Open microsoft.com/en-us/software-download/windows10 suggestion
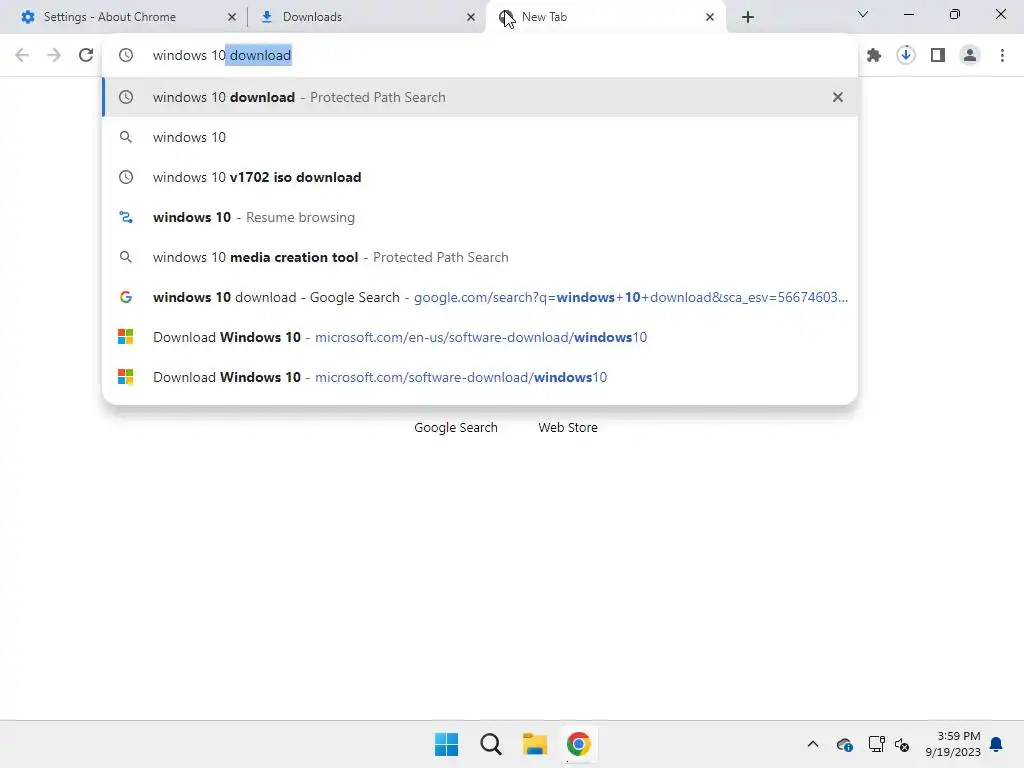The image size is (1024, 768). coord(480,337)
